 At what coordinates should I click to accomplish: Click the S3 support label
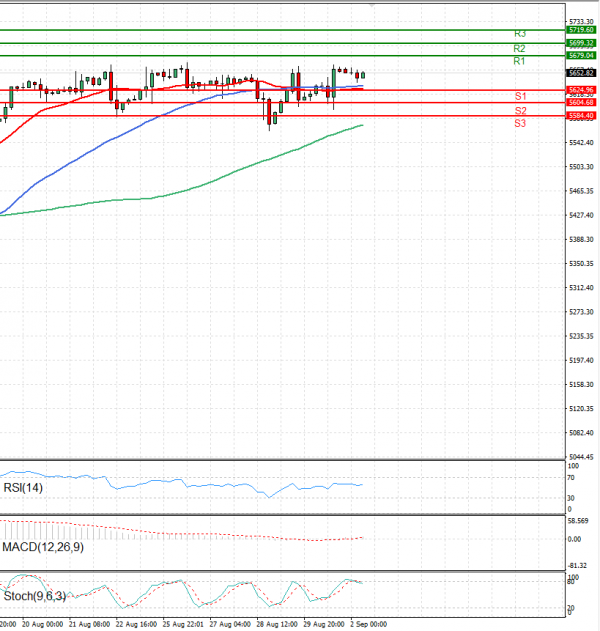[x=520, y=124]
